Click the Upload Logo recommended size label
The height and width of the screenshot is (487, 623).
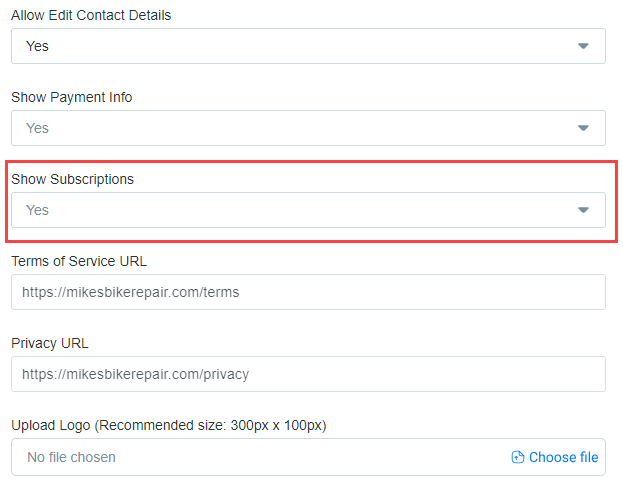click(168, 425)
